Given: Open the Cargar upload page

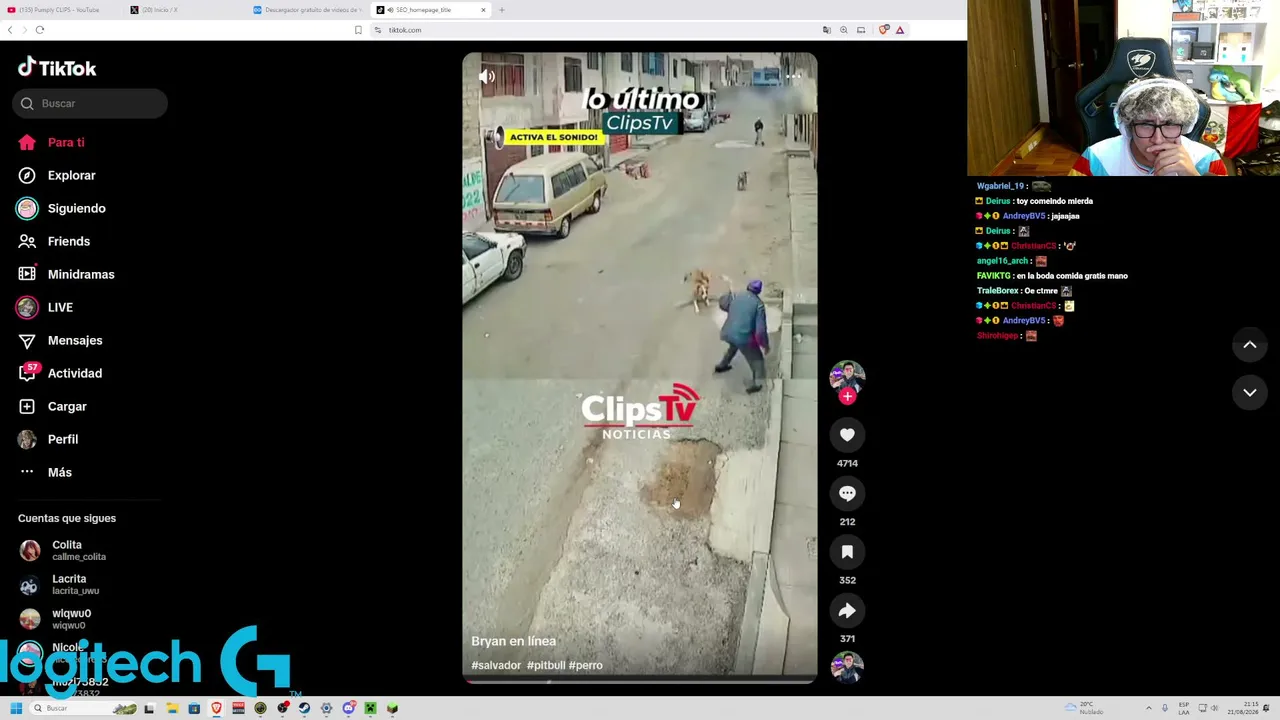Looking at the screenshot, I should click(x=52, y=406).
